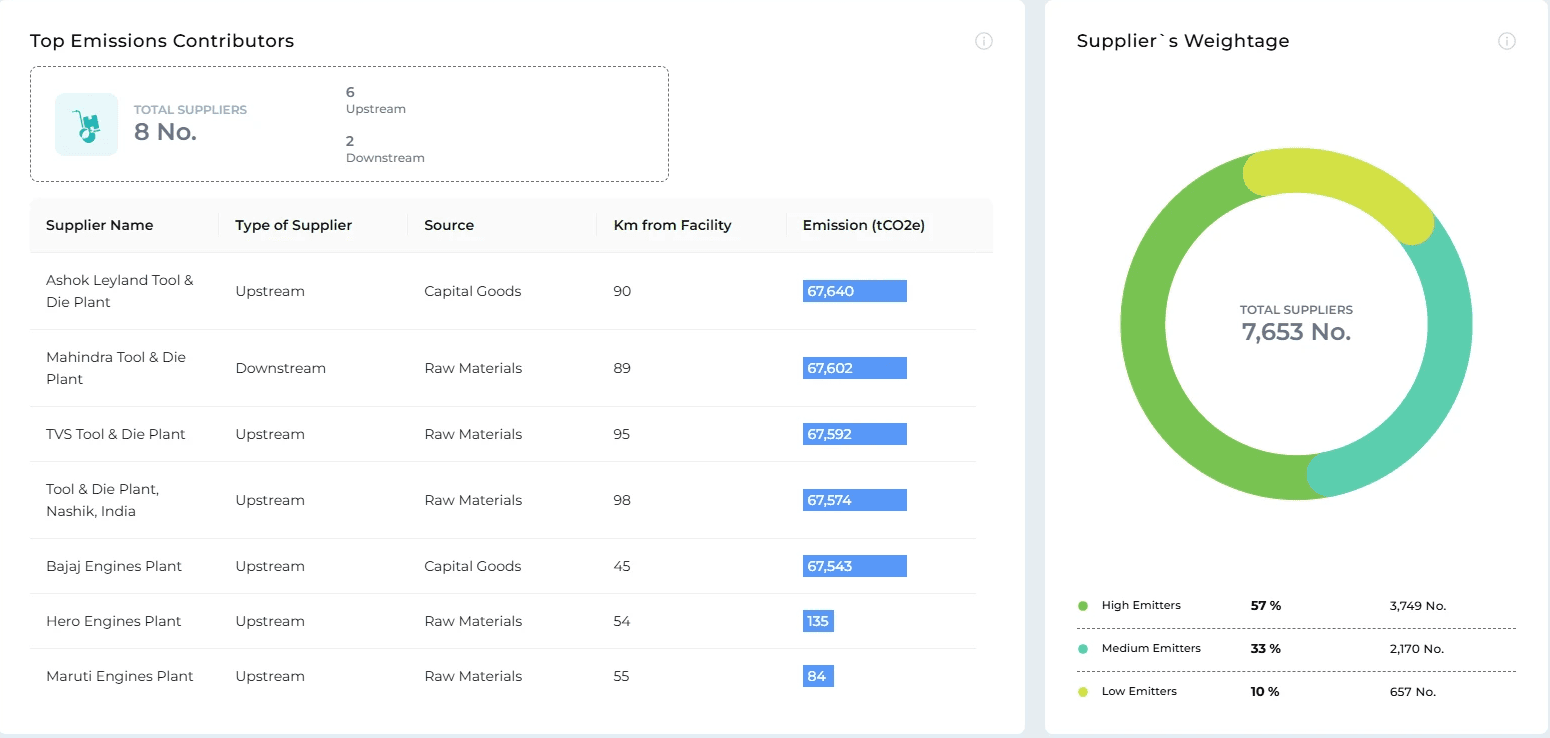Sort by Supplier Name column header
The height and width of the screenshot is (738, 1550).
[100, 225]
